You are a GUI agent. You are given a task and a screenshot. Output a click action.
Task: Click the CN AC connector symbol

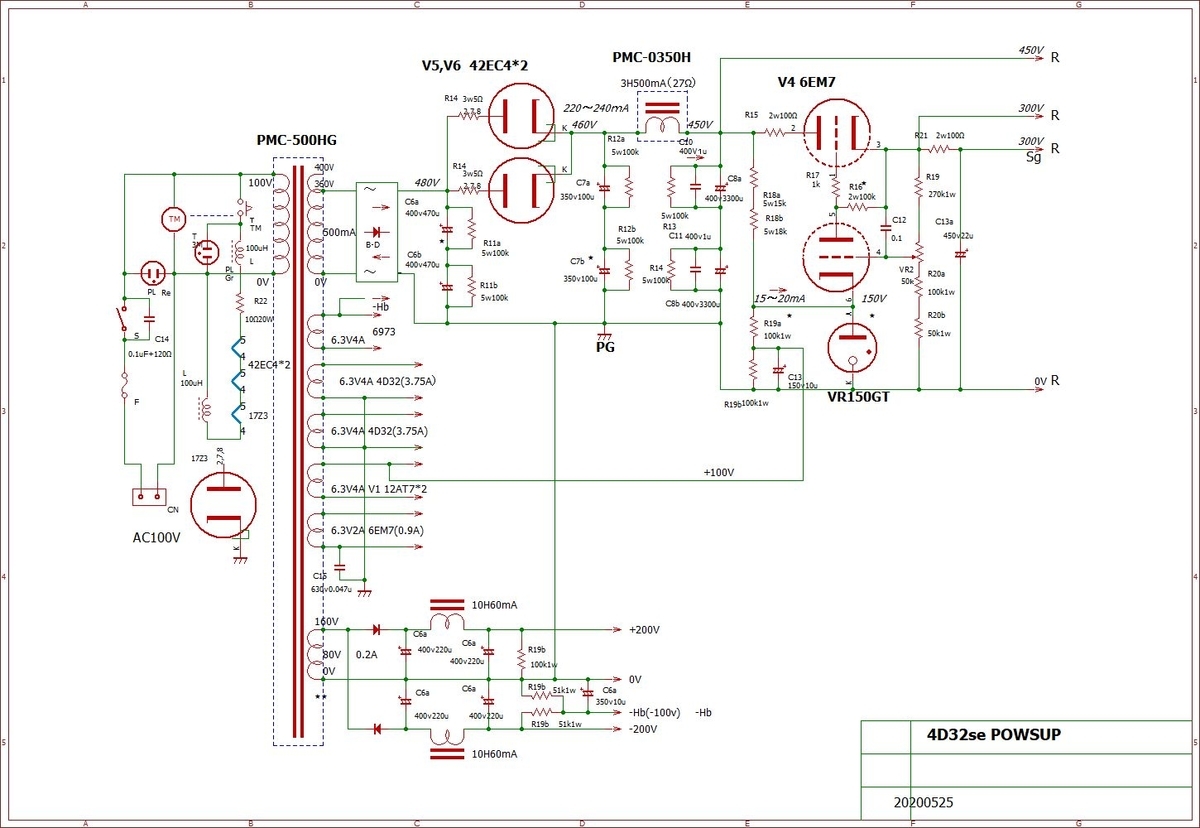pos(149,496)
